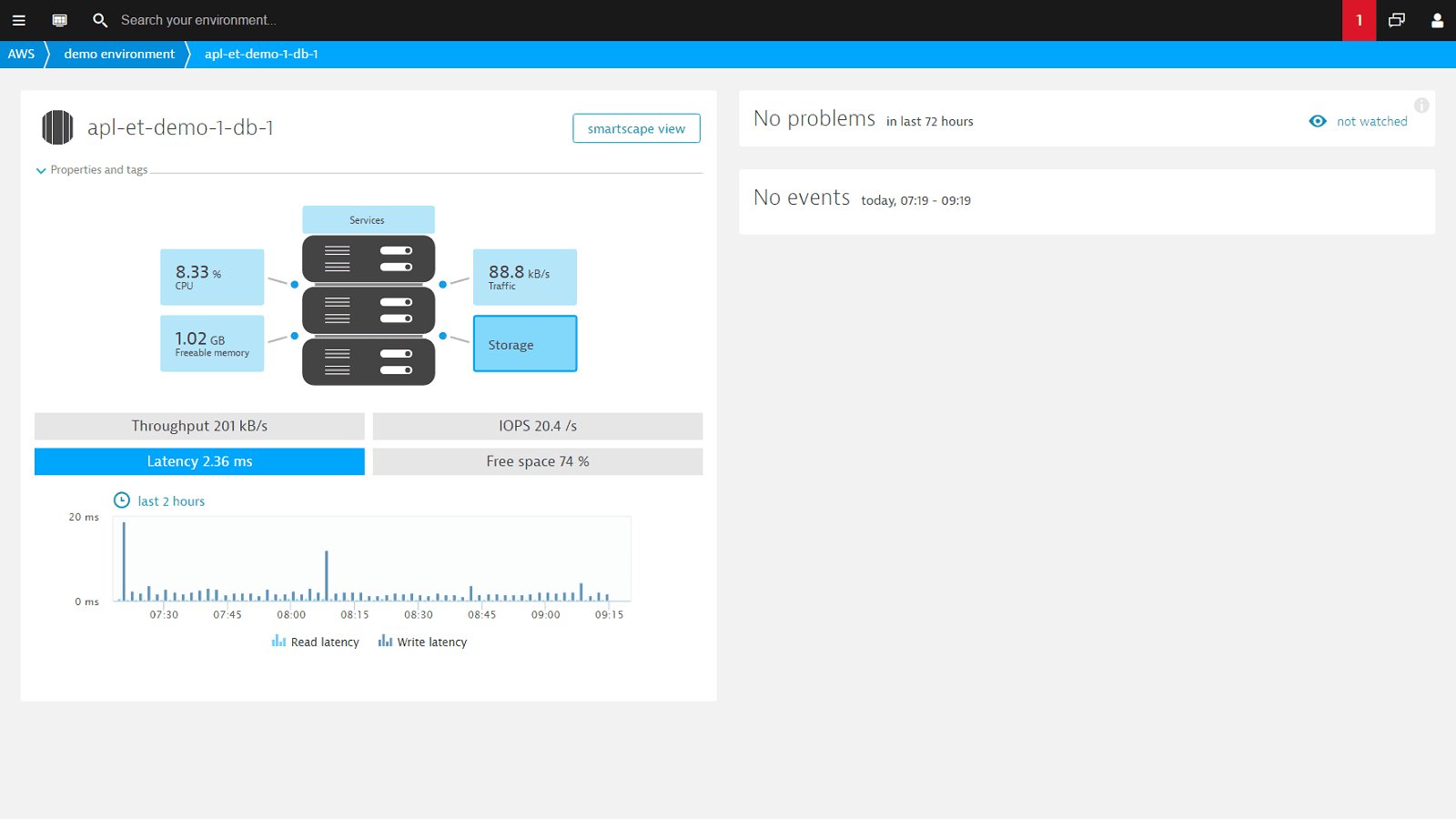Click the database entity icon

57,127
